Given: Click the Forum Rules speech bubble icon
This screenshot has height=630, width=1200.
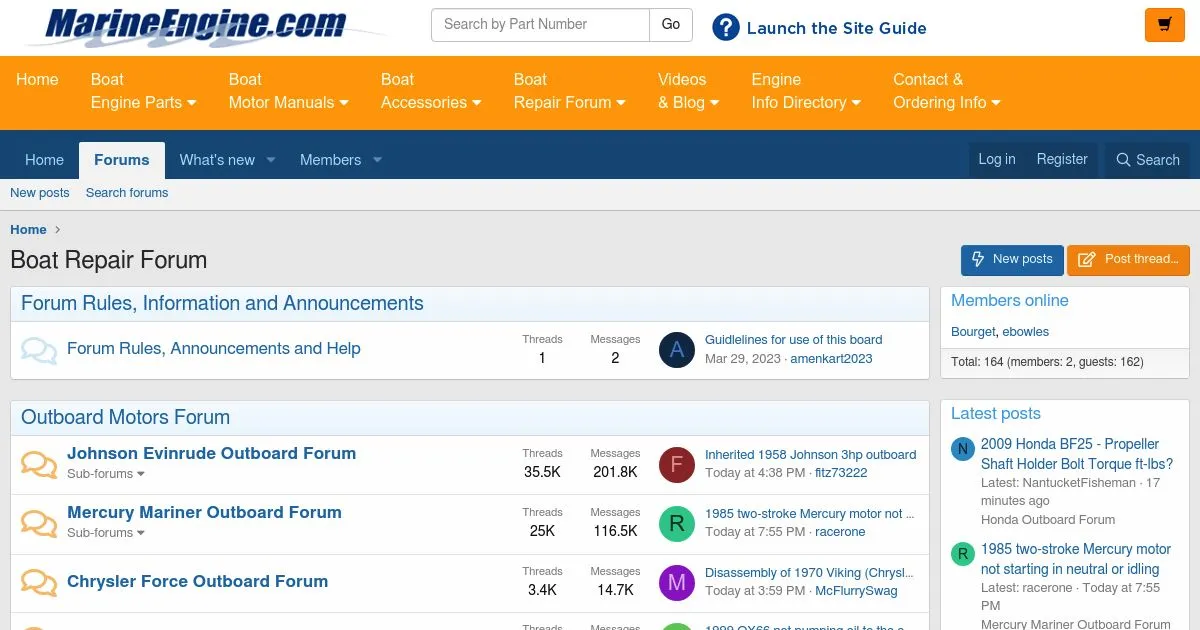Looking at the screenshot, I should tap(39, 350).
